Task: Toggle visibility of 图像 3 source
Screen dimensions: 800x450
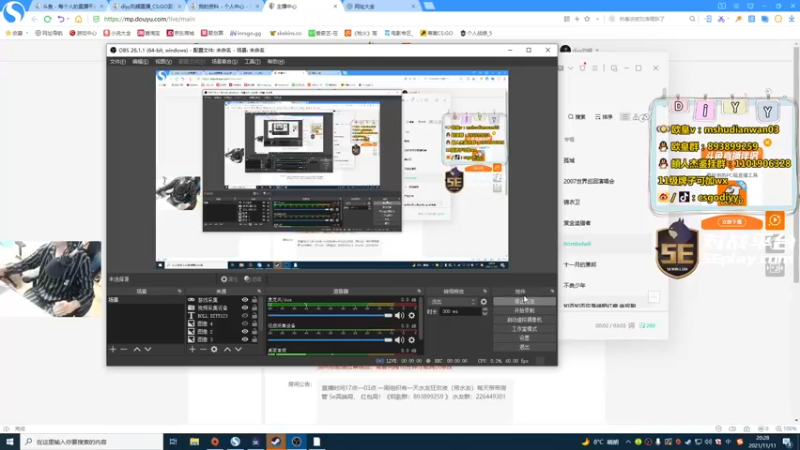Action: coord(245,339)
